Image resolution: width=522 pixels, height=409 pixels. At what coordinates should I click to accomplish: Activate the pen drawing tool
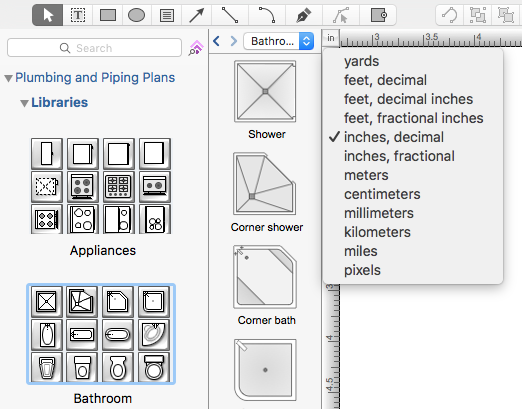[x=303, y=15]
